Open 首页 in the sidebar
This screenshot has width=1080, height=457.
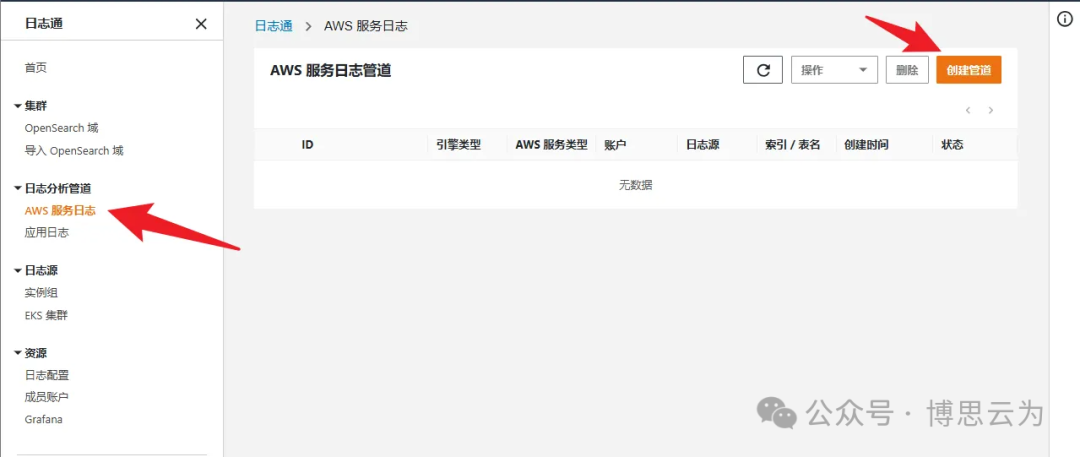coord(36,68)
